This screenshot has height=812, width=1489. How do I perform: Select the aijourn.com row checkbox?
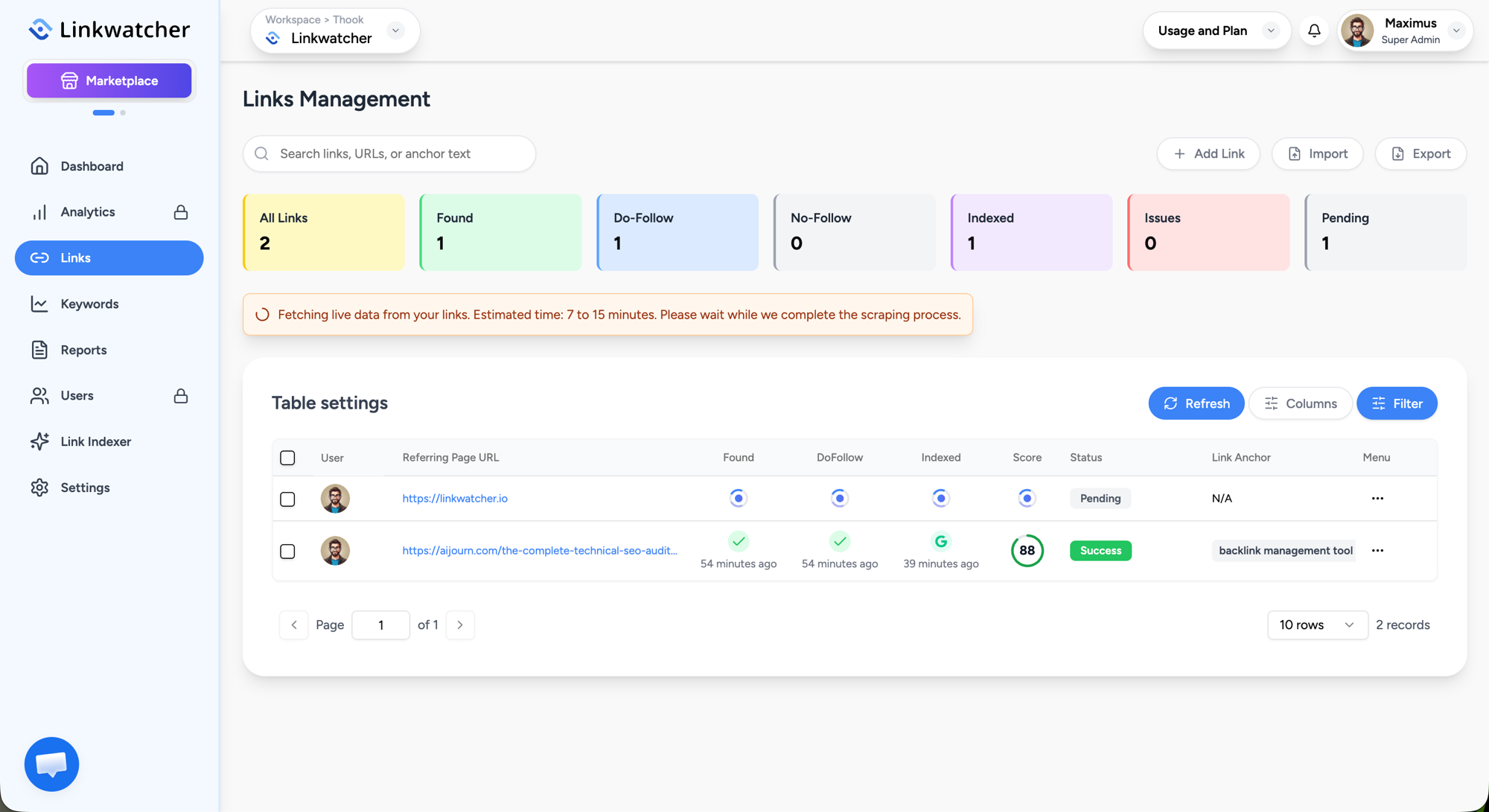[287, 552]
